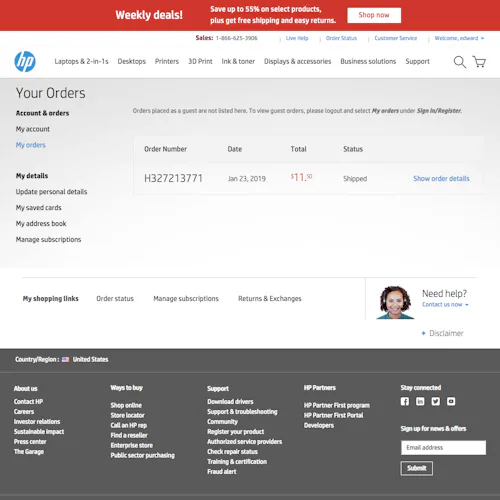Open the shopping cart icon
500x500 pixels.
(x=479, y=62)
